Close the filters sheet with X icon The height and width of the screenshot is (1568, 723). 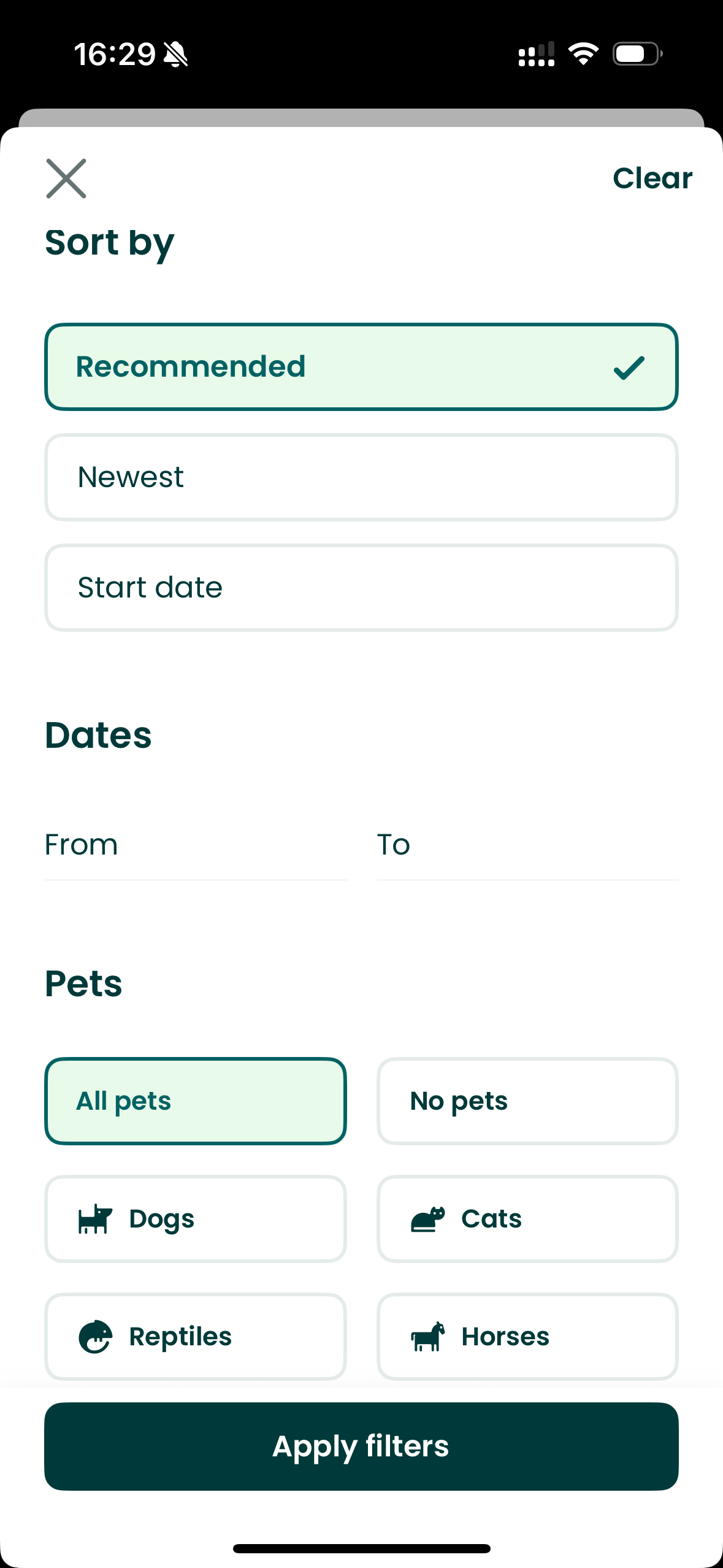click(x=66, y=179)
